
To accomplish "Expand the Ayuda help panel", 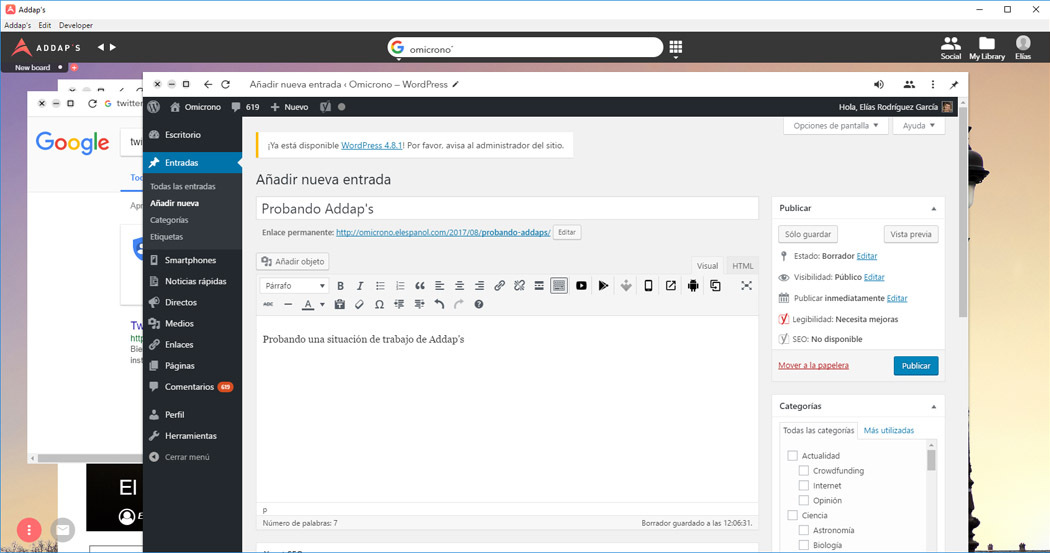I will point(918,126).
